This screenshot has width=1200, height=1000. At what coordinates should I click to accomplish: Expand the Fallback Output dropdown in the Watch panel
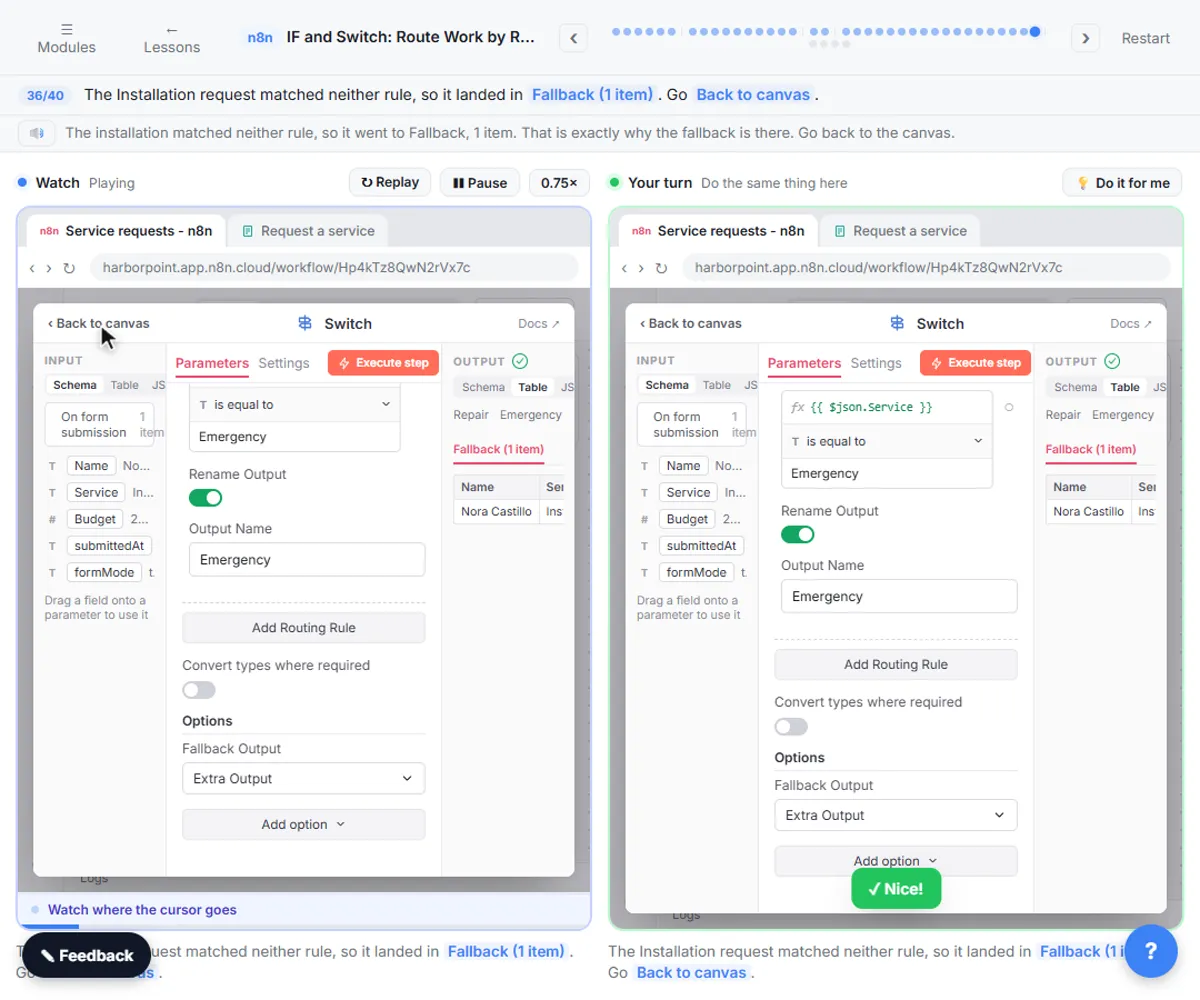tap(303, 778)
